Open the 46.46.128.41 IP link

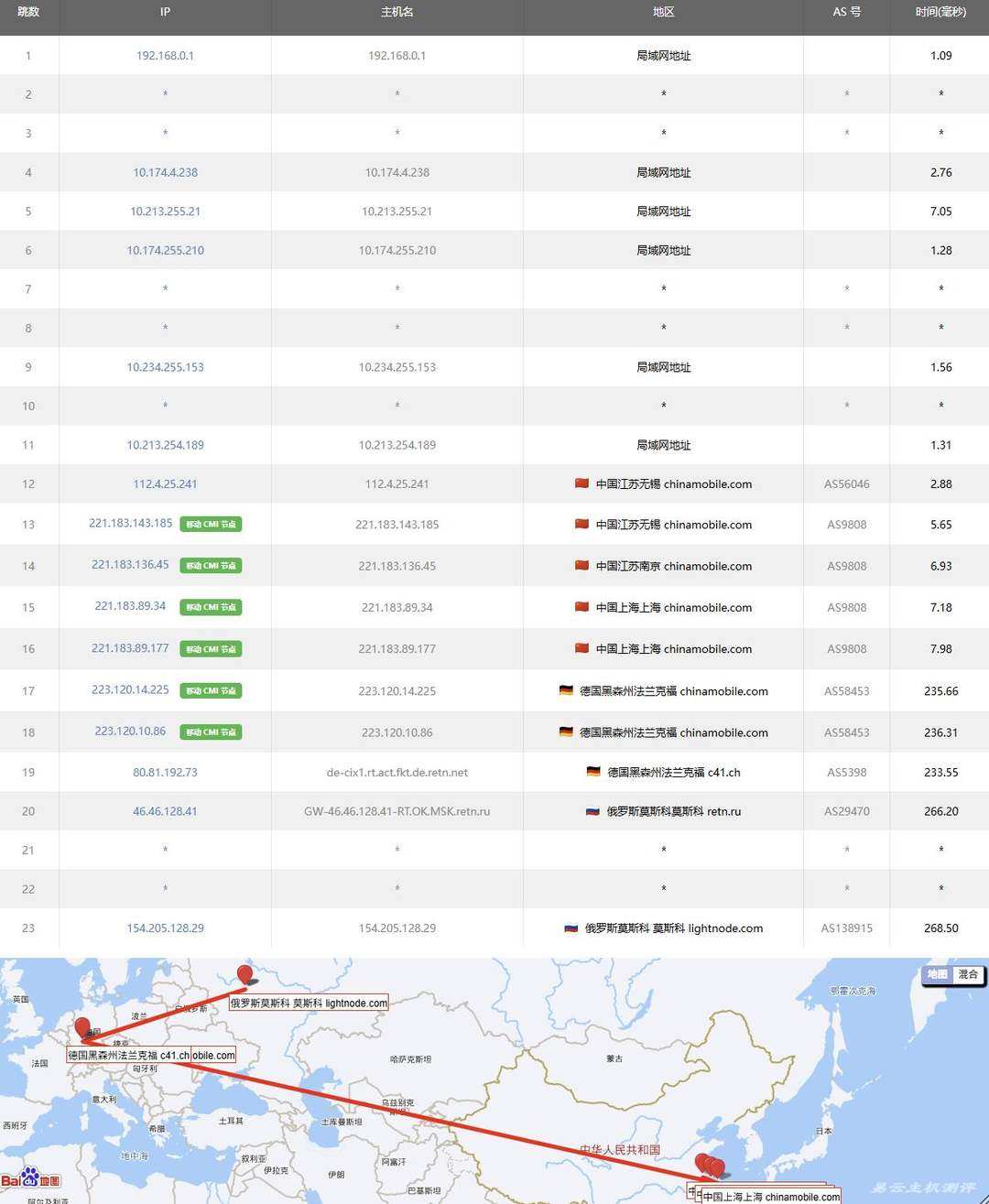coord(165,811)
